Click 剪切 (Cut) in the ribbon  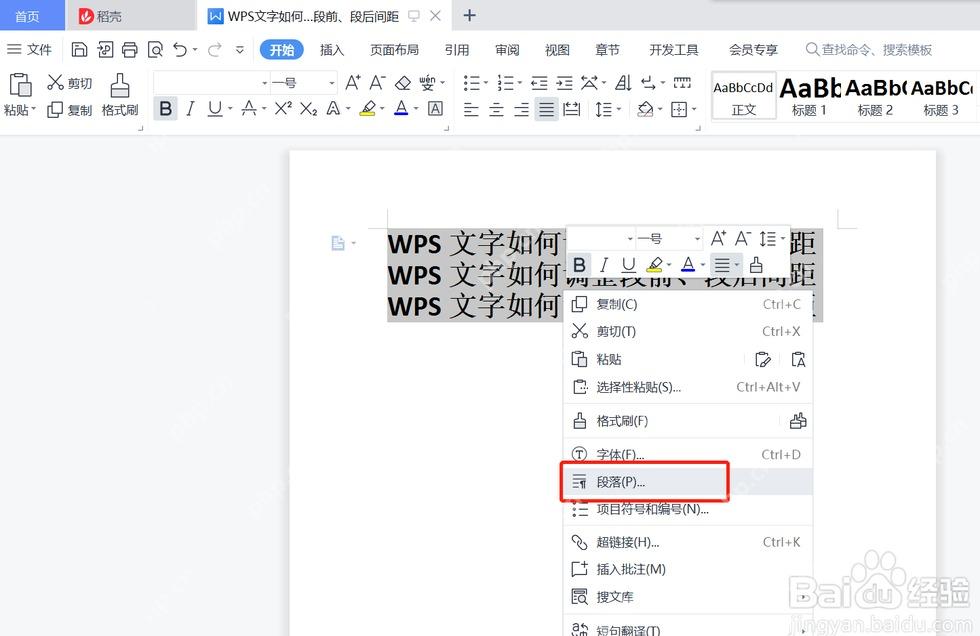(x=69, y=83)
